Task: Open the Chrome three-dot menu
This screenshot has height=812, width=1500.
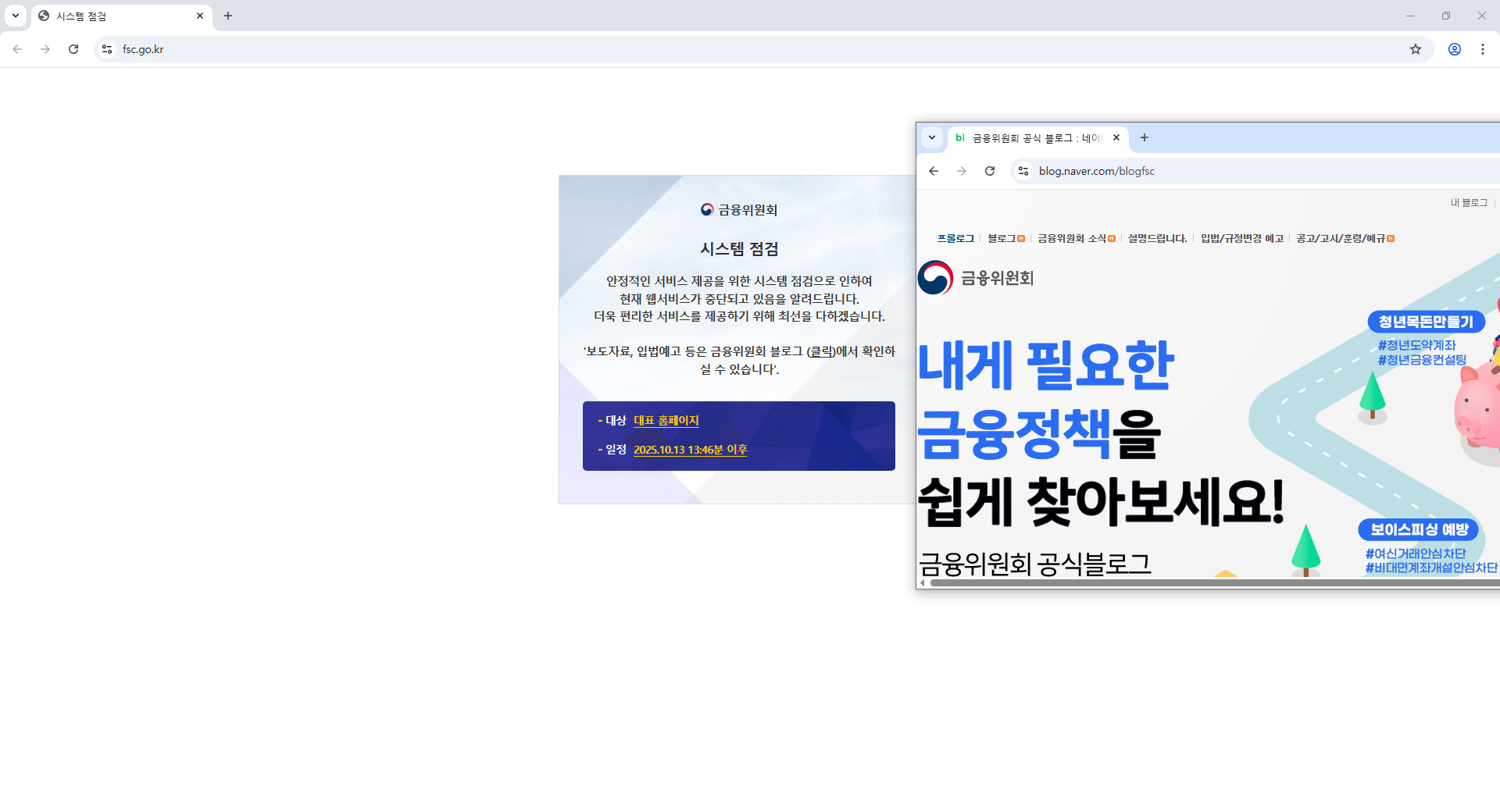Action: tap(1483, 49)
